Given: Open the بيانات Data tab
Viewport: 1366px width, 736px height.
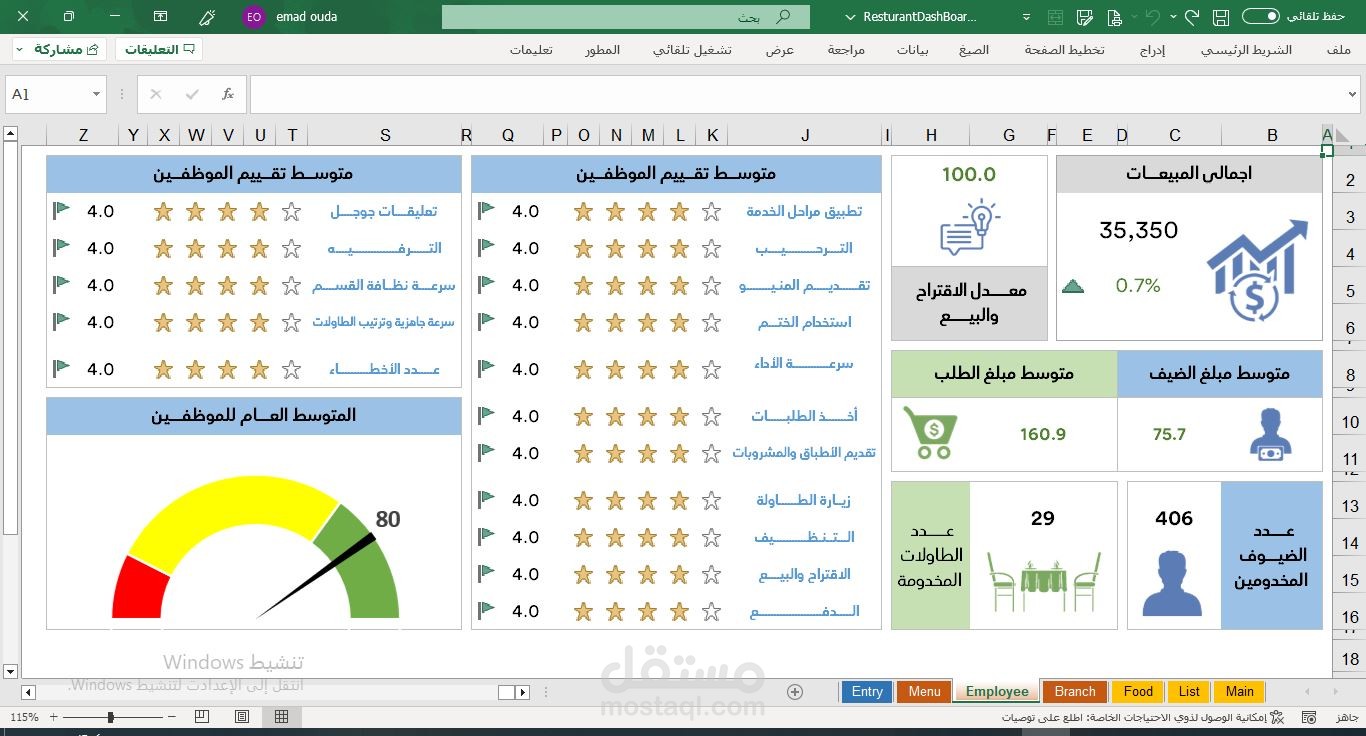Looking at the screenshot, I should (912, 50).
